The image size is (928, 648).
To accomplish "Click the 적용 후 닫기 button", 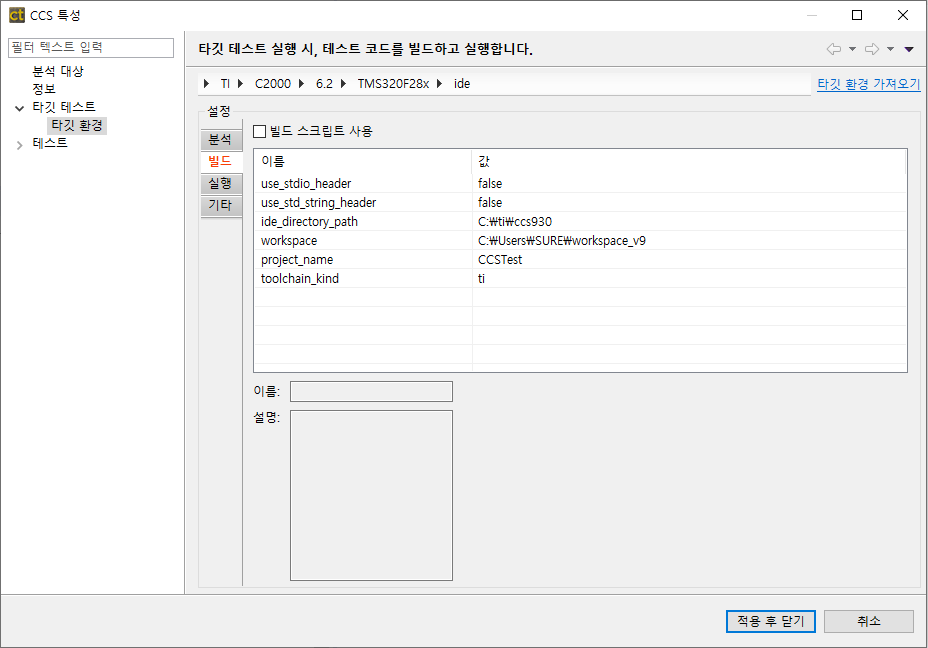I will [x=771, y=621].
